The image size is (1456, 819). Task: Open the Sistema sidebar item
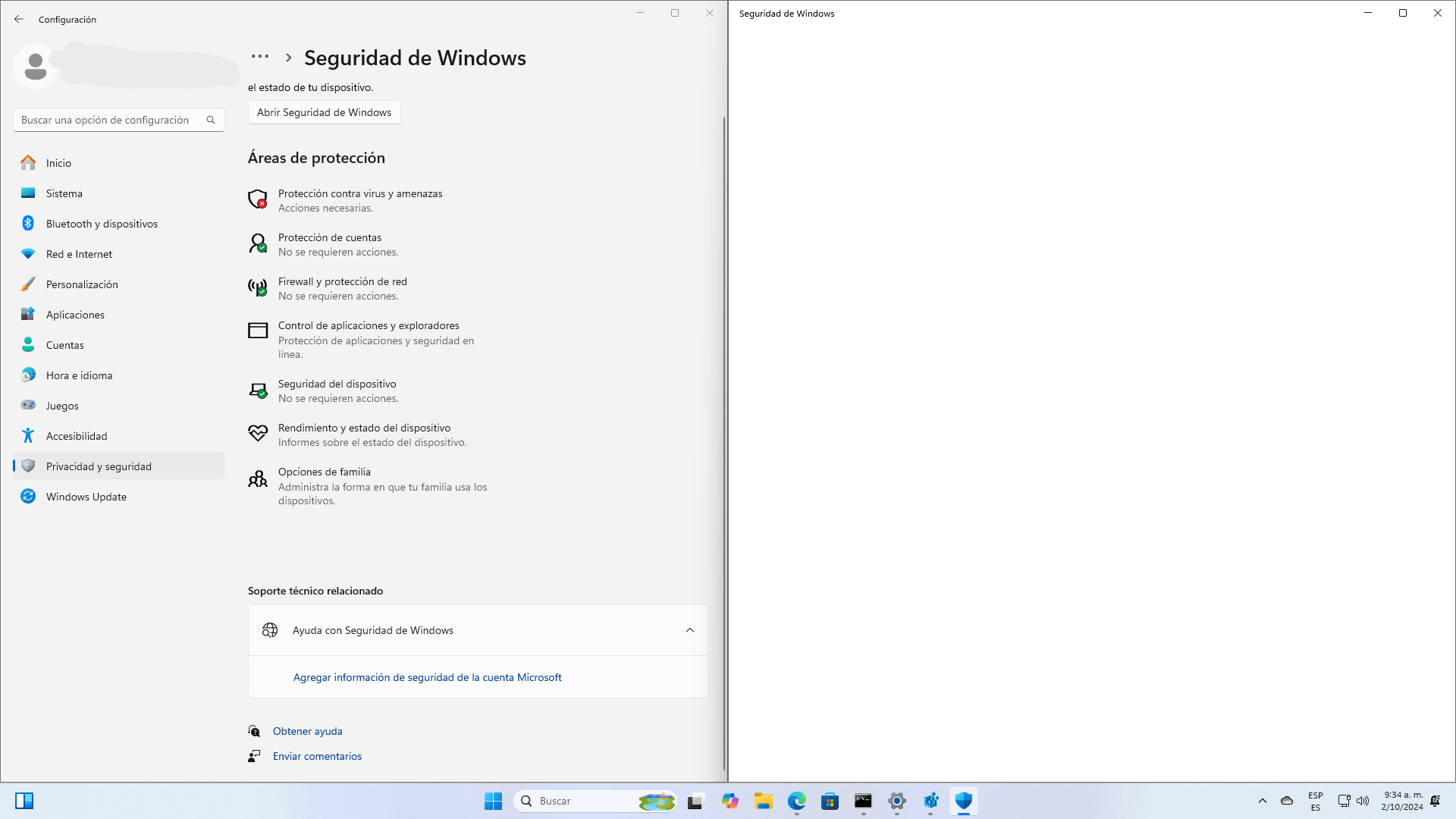point(119,193)
